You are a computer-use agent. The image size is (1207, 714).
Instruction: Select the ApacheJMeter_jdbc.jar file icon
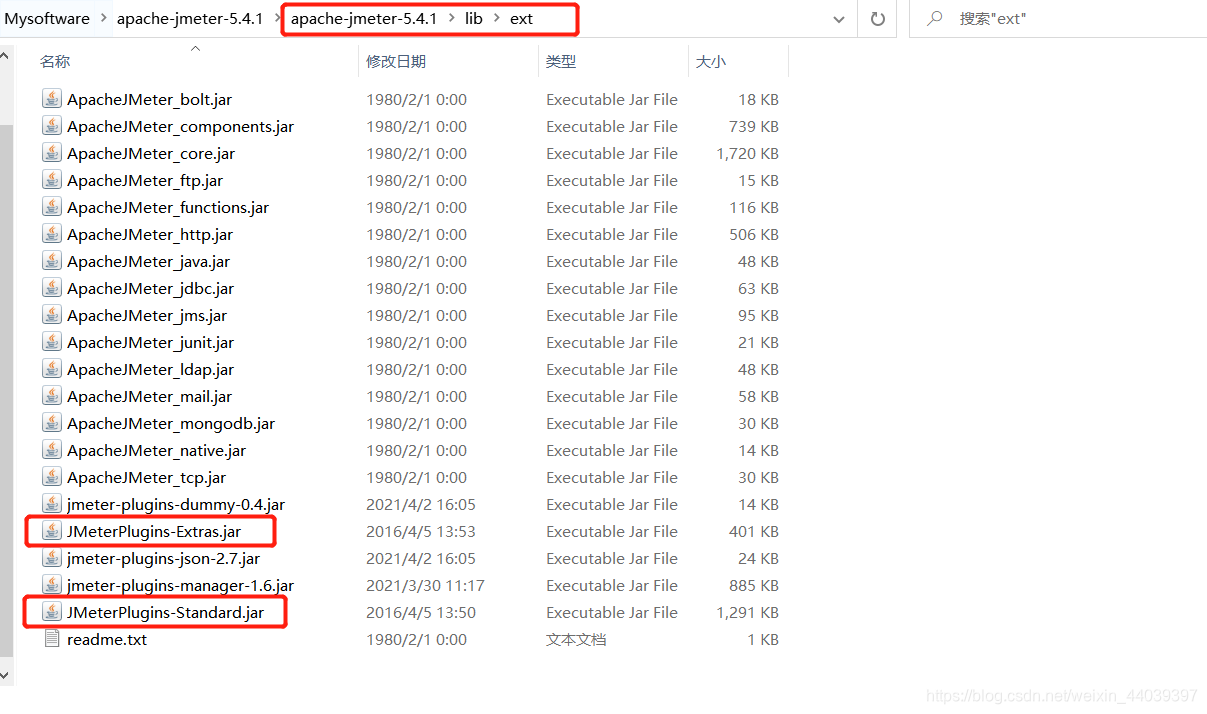coord(52,288)
